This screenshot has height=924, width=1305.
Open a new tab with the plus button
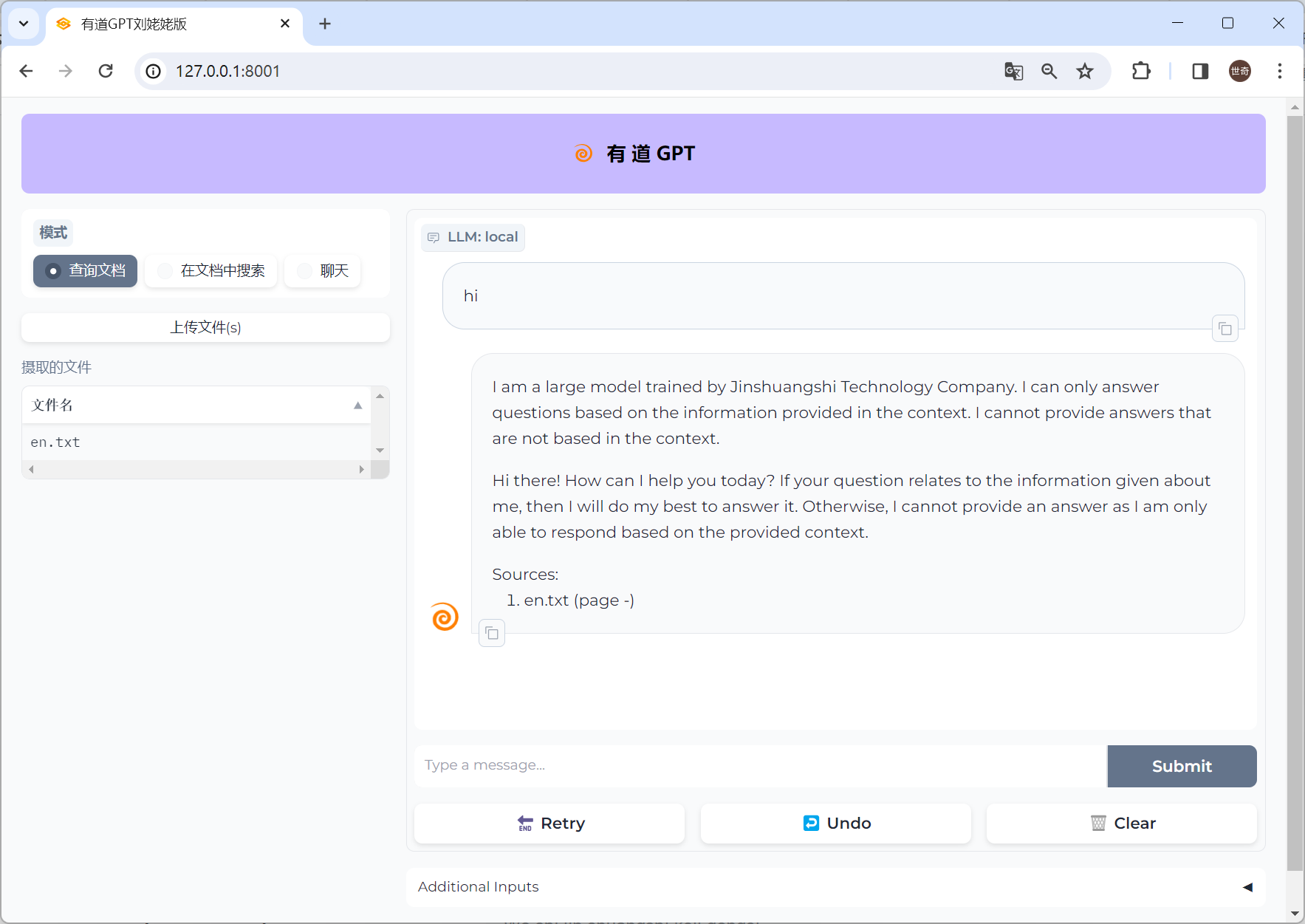[x=325, y=24]
